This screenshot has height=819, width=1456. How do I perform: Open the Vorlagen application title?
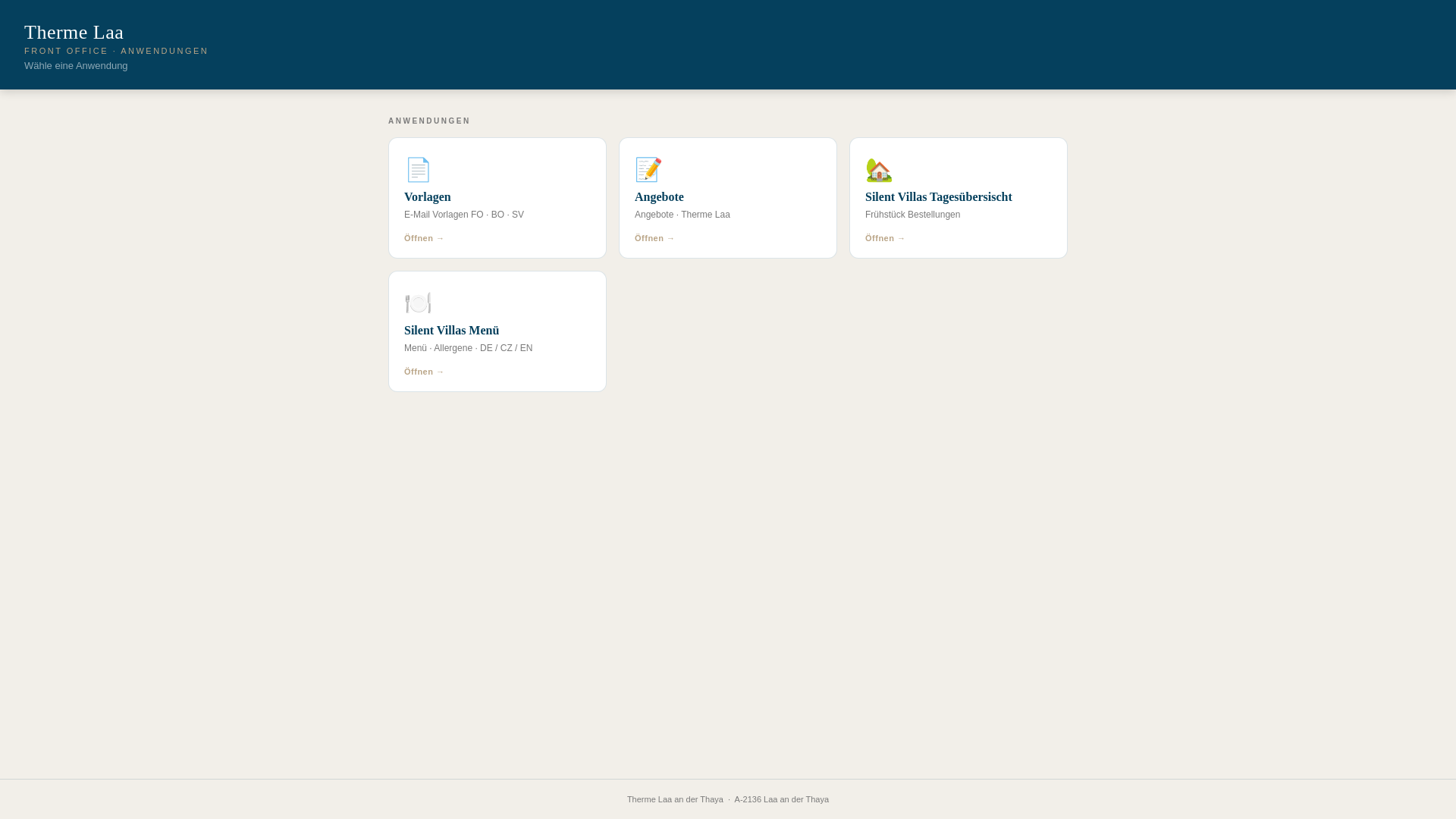[x=428, y=197]
